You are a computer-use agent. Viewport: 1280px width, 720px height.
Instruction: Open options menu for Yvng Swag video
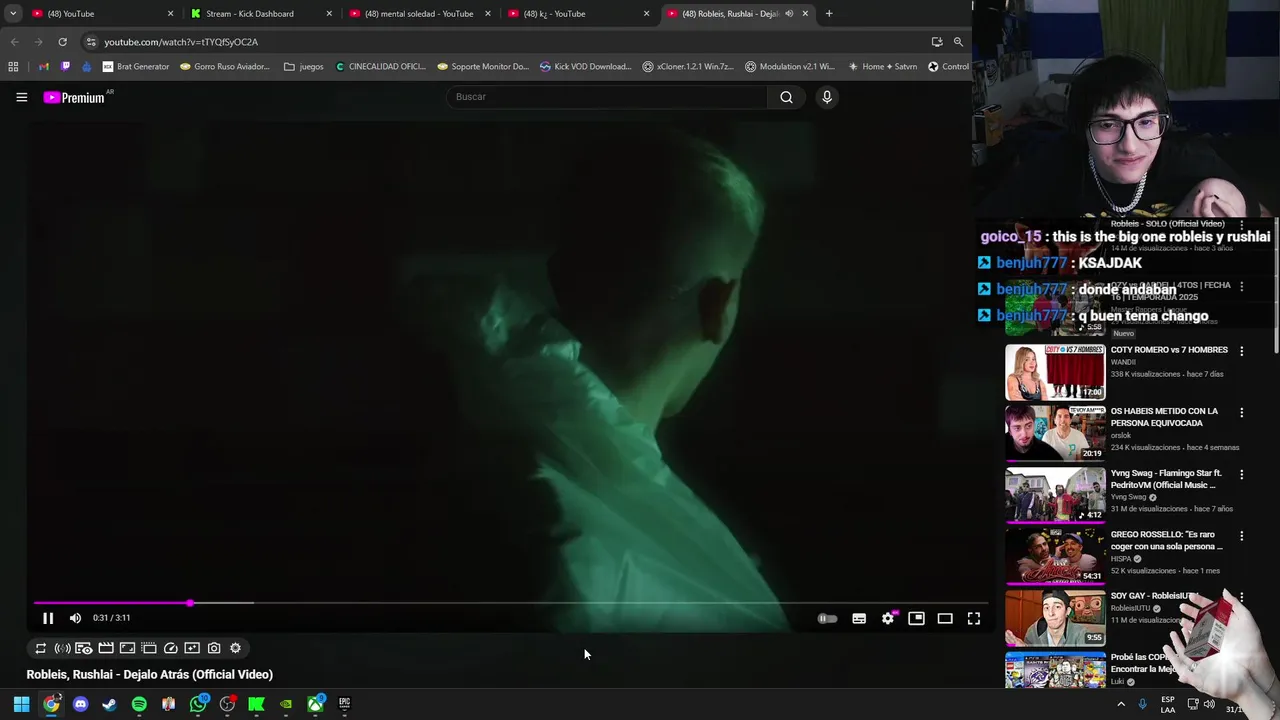point(1242,474)
